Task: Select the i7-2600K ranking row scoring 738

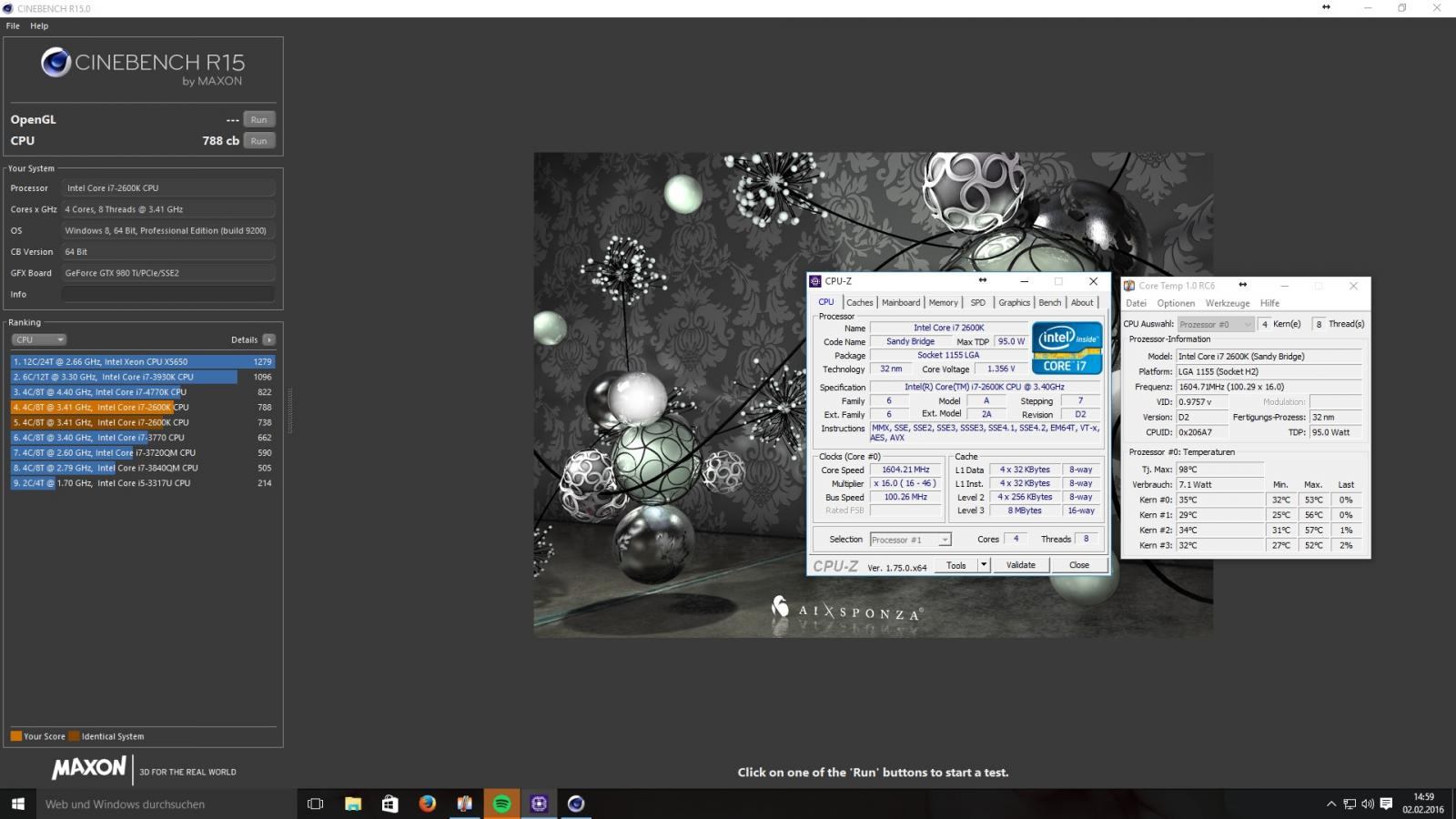Action: coord(143,422)
